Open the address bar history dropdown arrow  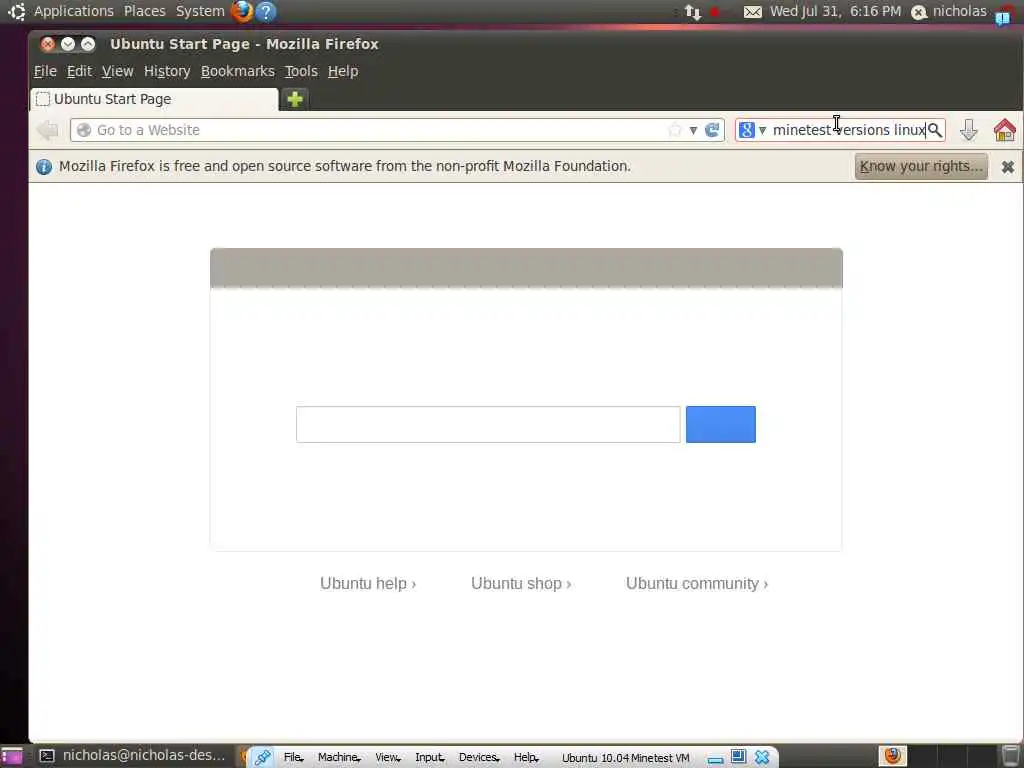(x=694, y=131)
